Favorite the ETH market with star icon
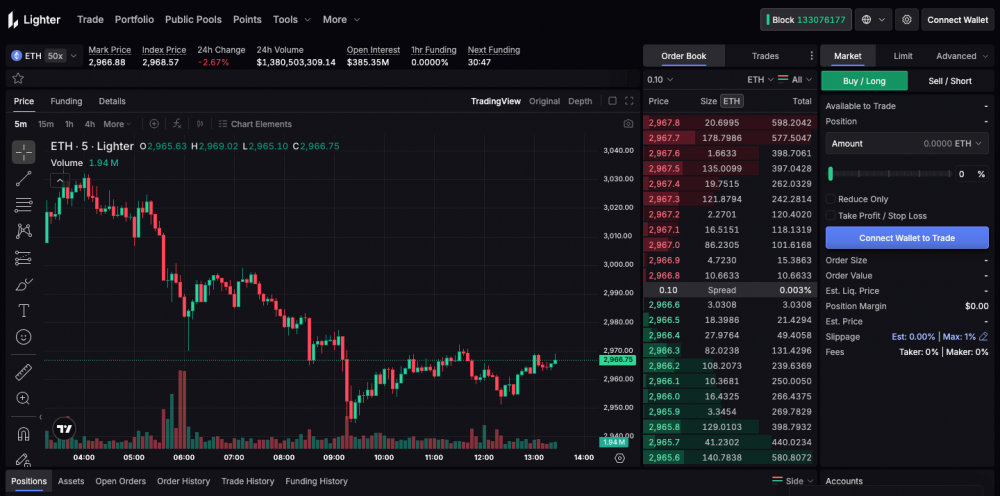The image size is (1000, 496). (x=18, y=78)
